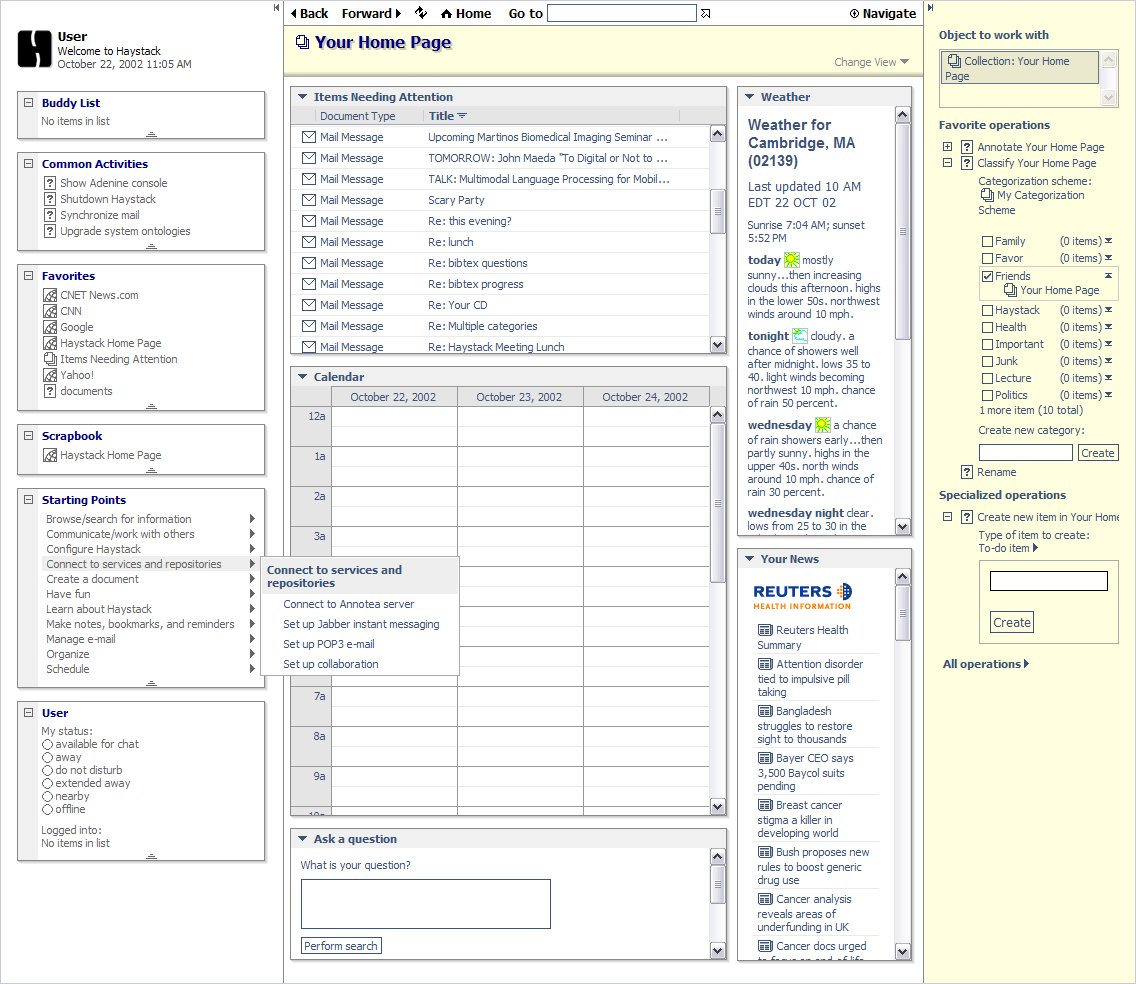Click the Back navigation button

[309, 14]
